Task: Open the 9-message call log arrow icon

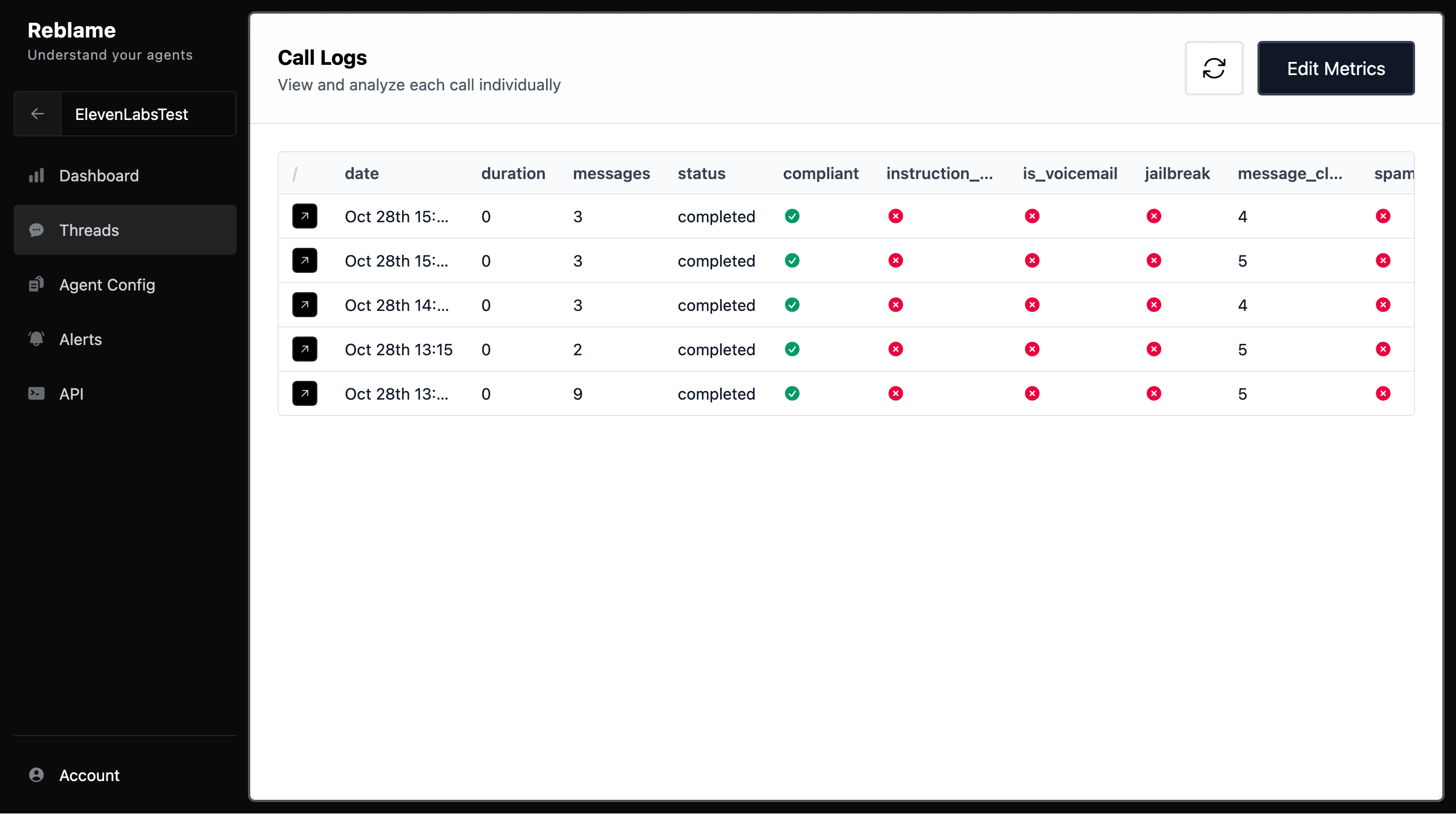Action: (x=305, y=394)
